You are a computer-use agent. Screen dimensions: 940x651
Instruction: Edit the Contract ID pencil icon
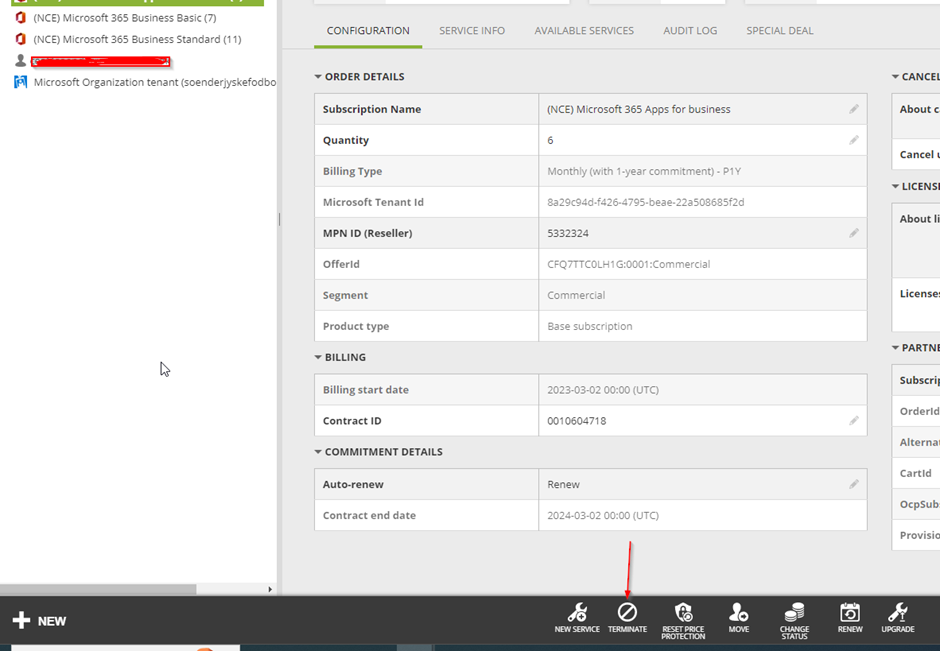click(854, 421)
